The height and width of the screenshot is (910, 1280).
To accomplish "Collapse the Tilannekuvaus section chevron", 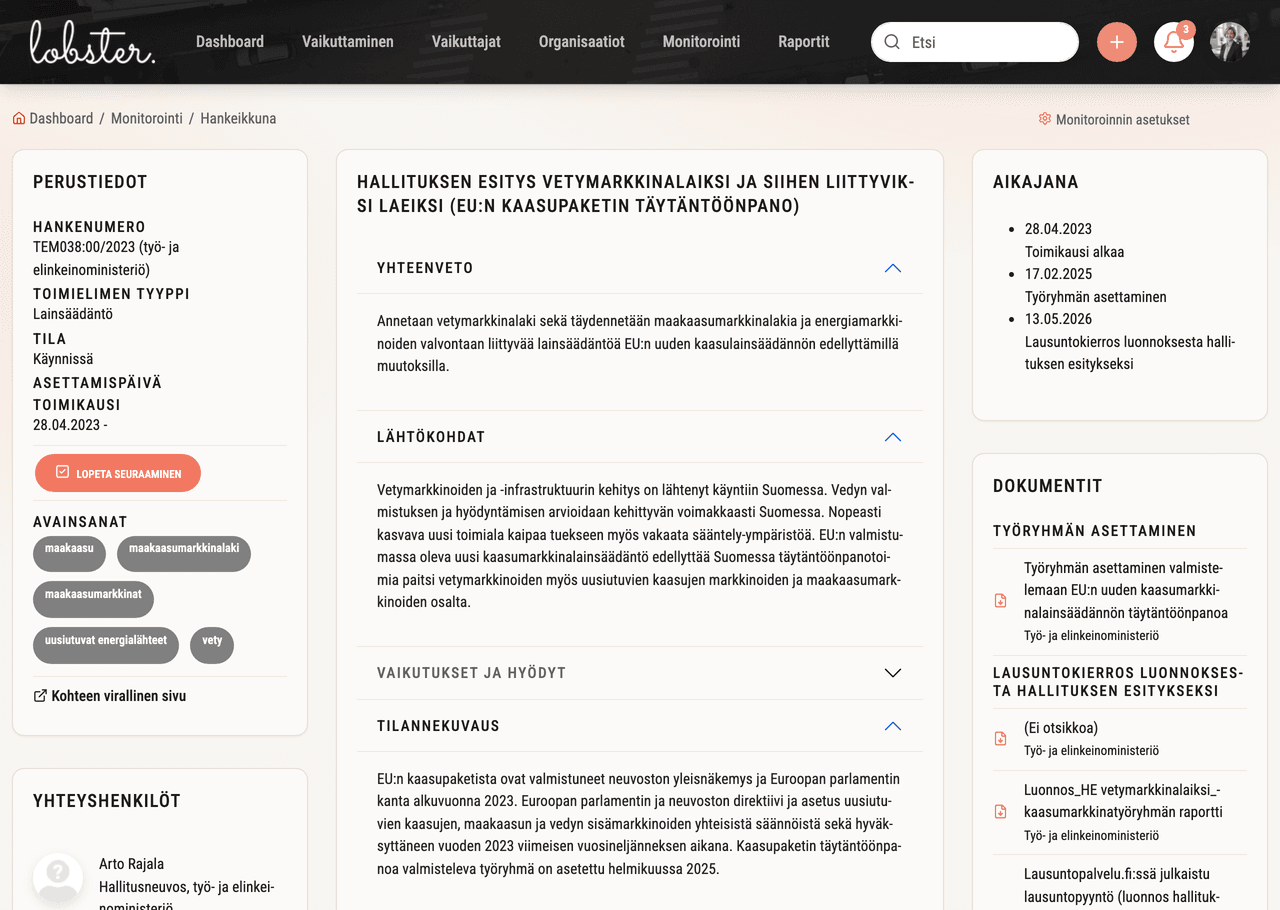I will [x=893, y=726].
